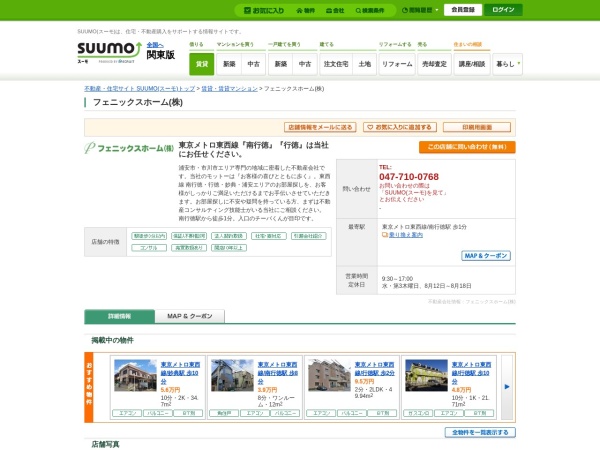The height and width of the screenshot is (450, 600).
Task: Follow the 全国へ link beside the logo
Action: (x=155, y=45)
